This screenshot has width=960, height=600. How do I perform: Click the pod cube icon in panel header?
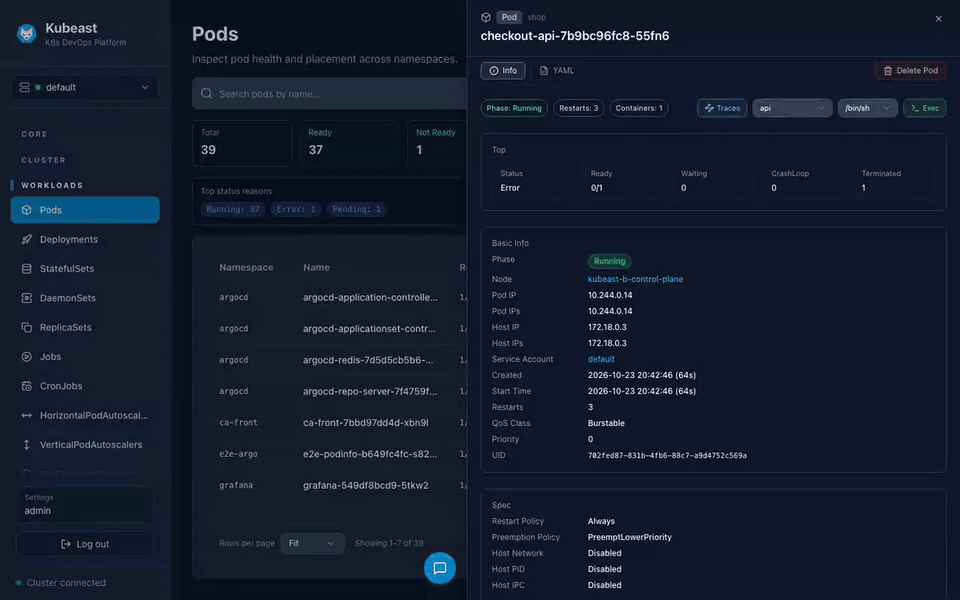[486, 17]
